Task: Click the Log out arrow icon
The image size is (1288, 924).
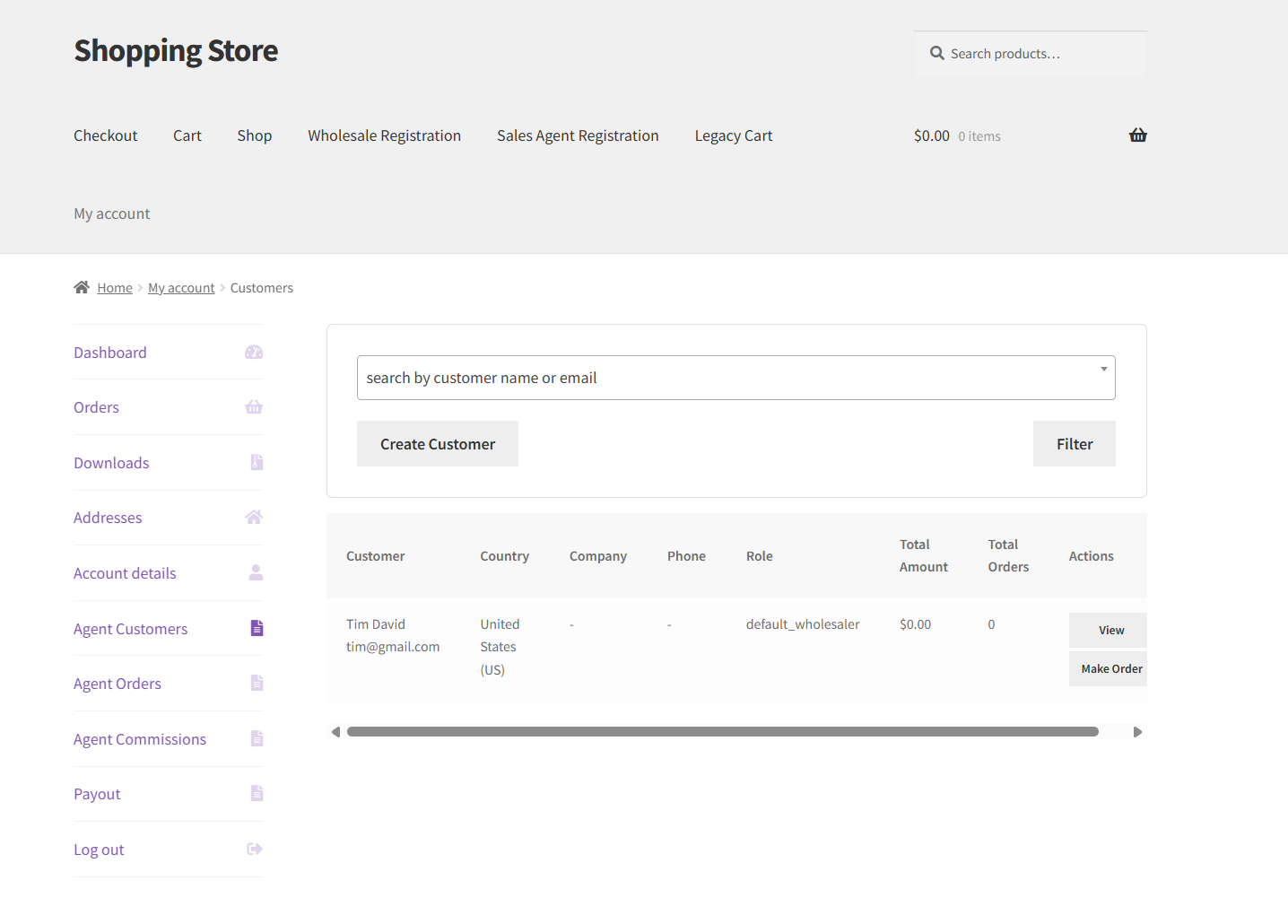Action: click(x=255, y=849)
